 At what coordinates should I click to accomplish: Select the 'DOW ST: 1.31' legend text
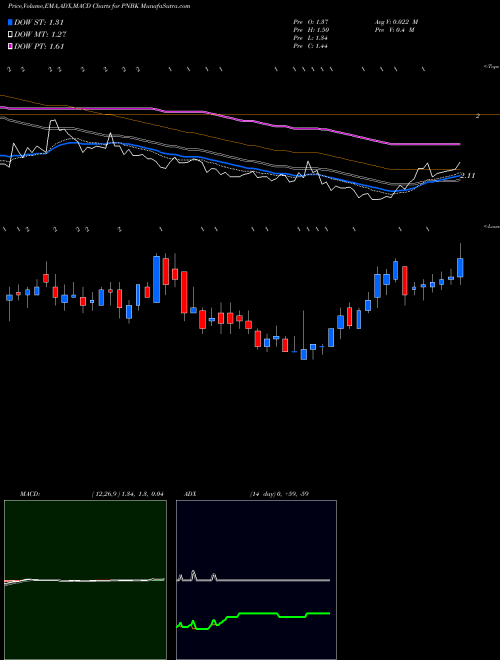(39, 22)
